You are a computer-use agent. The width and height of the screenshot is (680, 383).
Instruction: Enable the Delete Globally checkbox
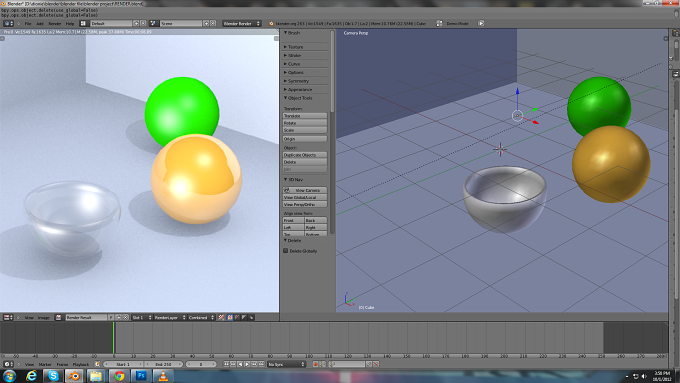point(286,251)
